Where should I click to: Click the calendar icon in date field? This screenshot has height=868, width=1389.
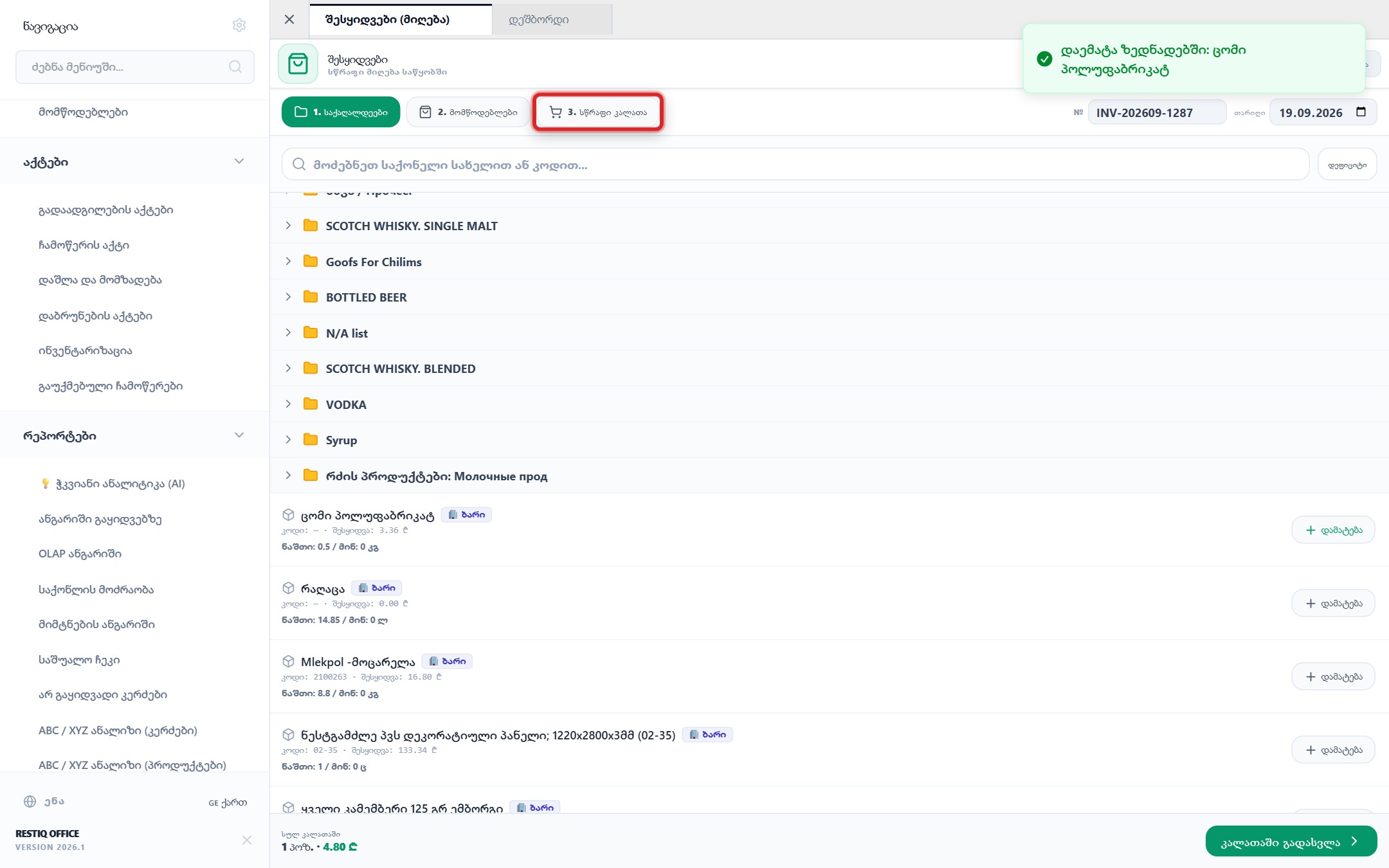tap(1361, 112)
